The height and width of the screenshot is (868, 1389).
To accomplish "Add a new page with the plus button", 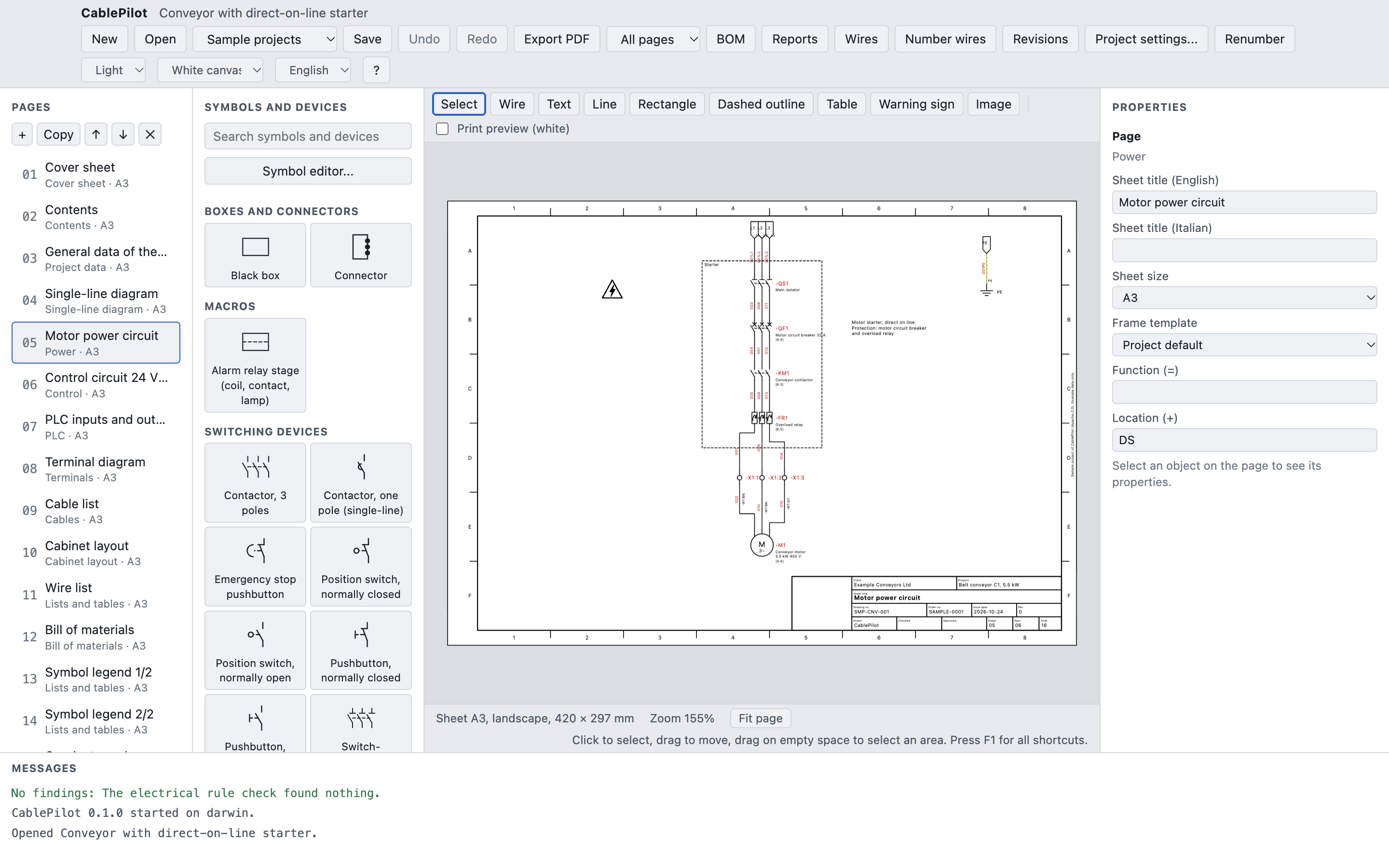I will pyautogui.click(x=22, y=135).
